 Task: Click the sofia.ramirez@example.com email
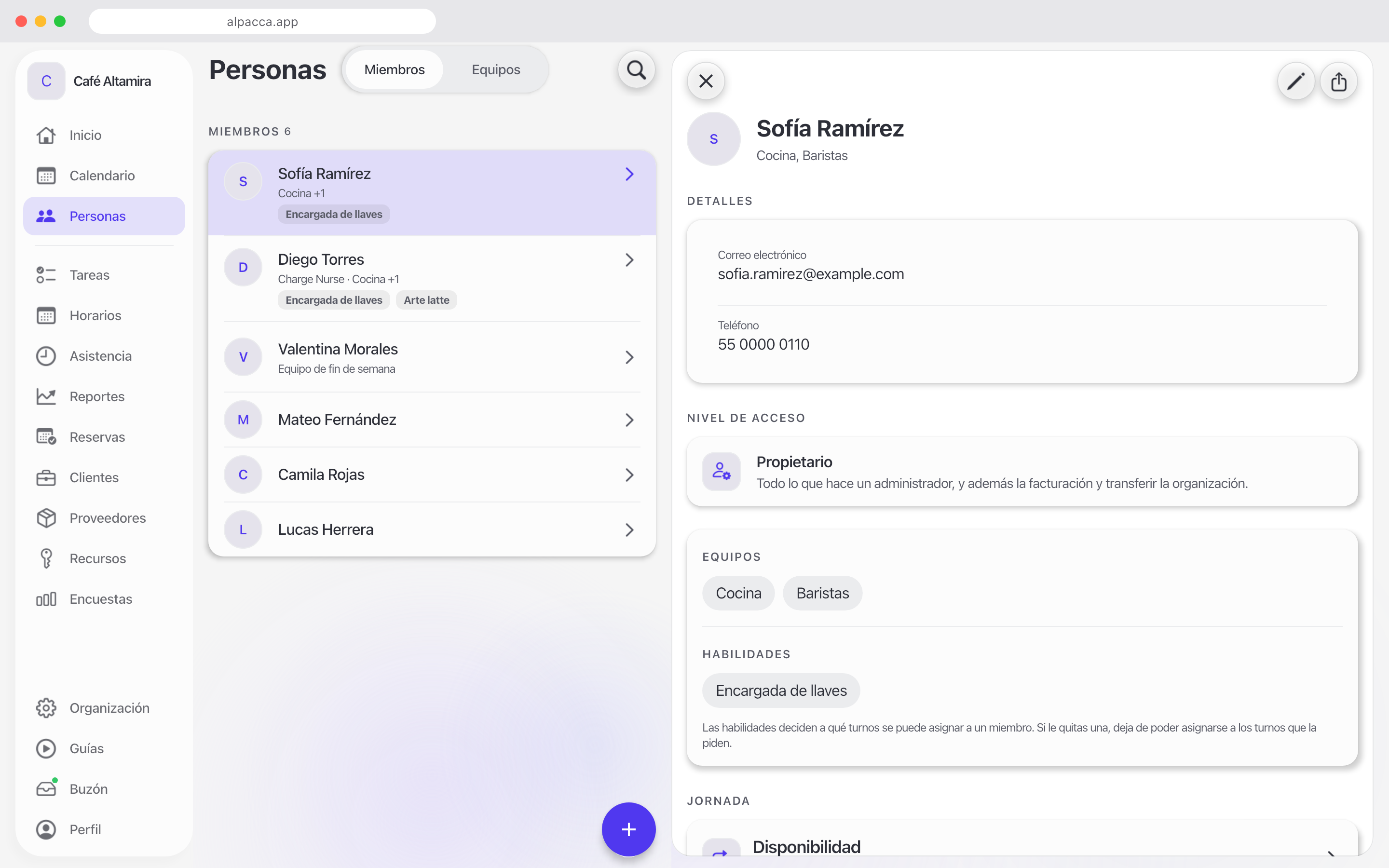pos(810,274)
